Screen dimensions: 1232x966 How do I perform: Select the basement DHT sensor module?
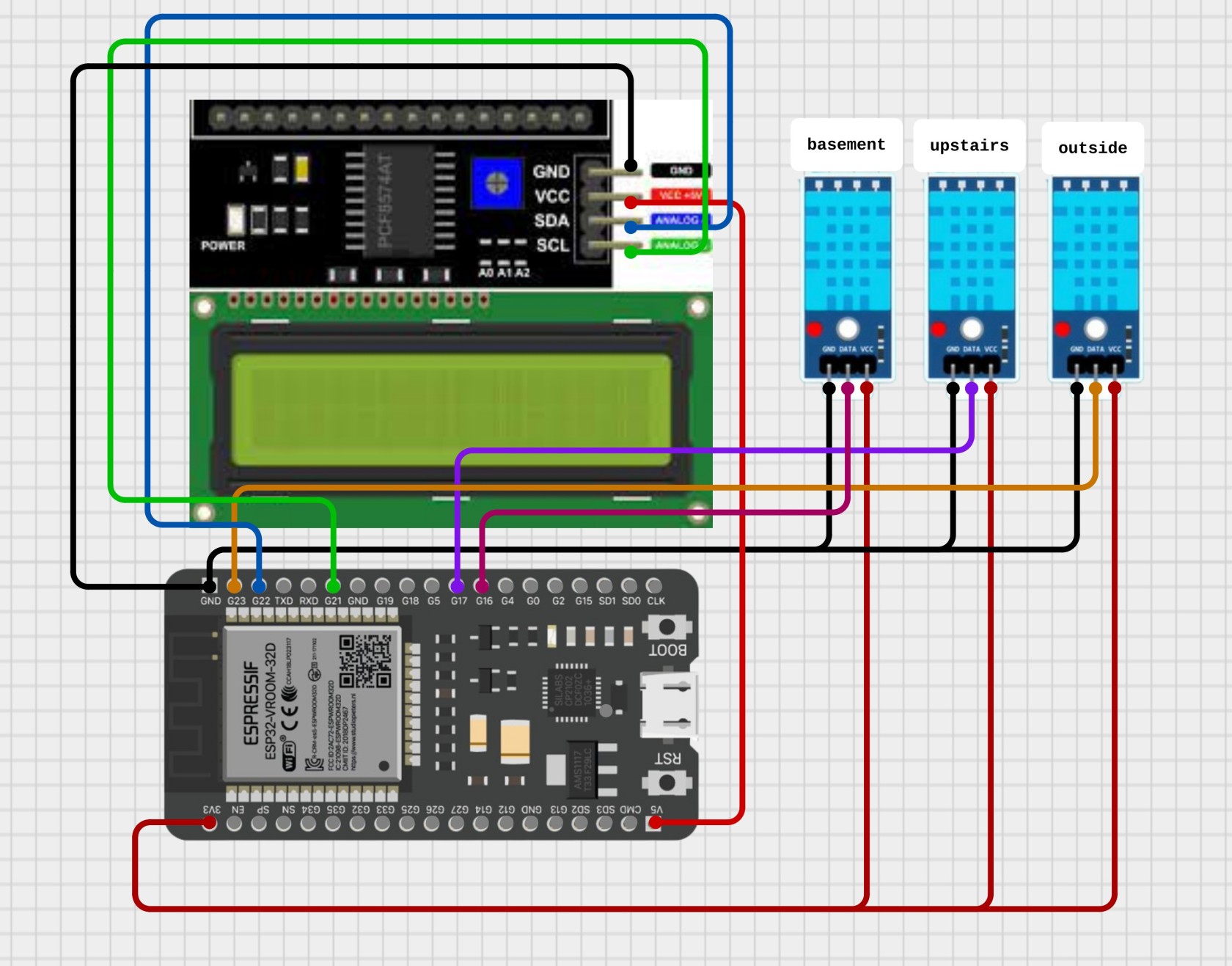(x=848, y=279)
